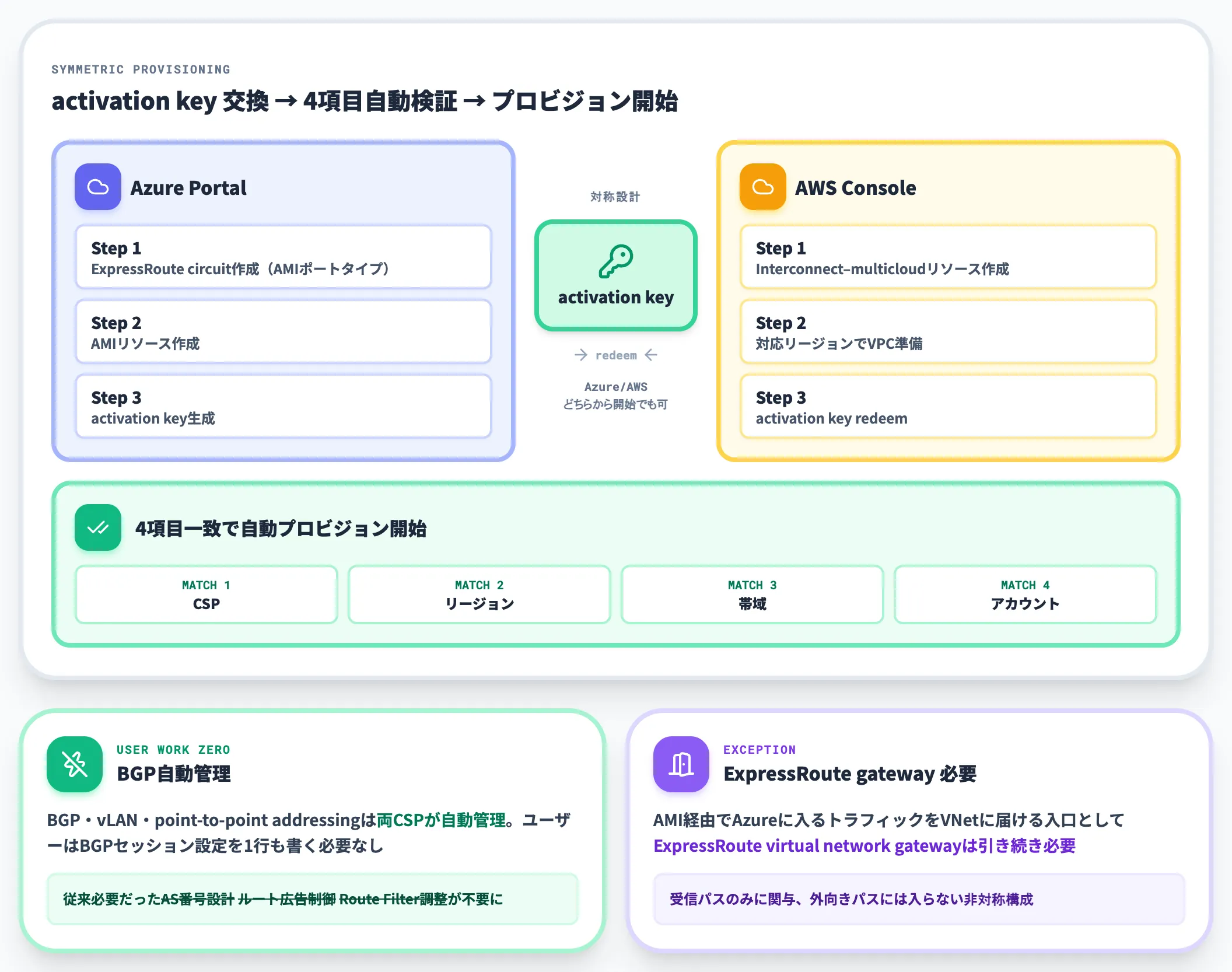Click the green double-checkmark icon

pyautogui.click(x=98, y=527)
